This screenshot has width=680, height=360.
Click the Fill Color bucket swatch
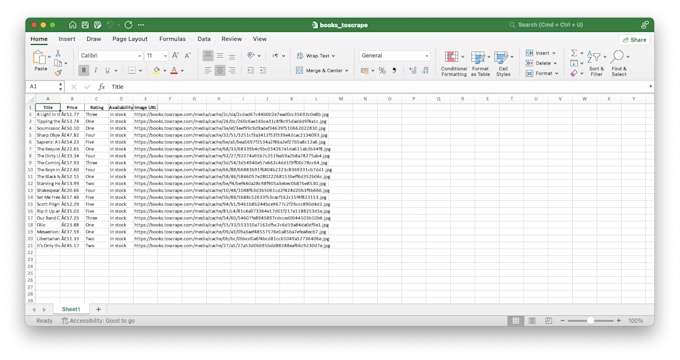[157, 70]
